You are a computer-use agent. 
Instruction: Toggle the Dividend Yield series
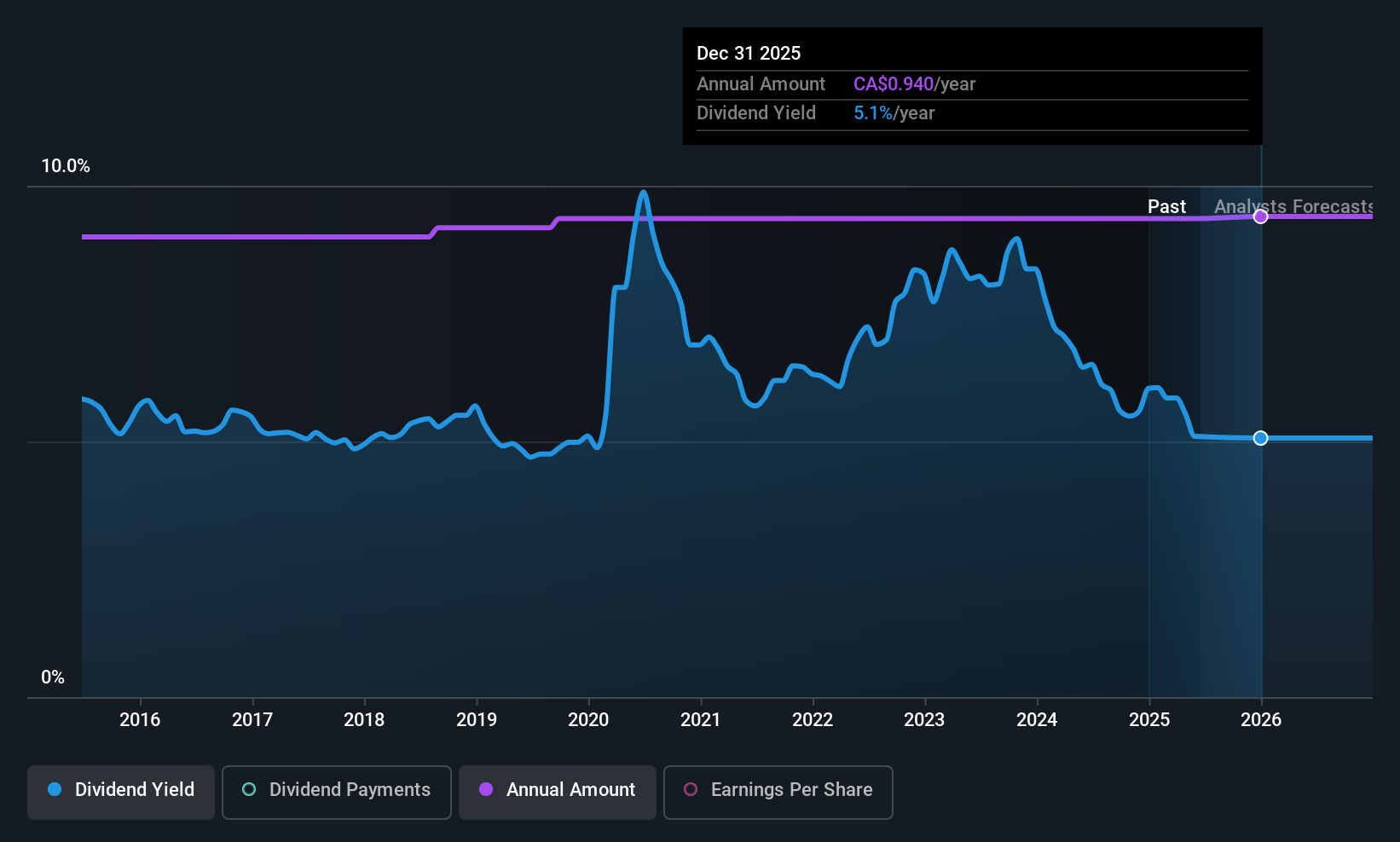pos(121,793)
